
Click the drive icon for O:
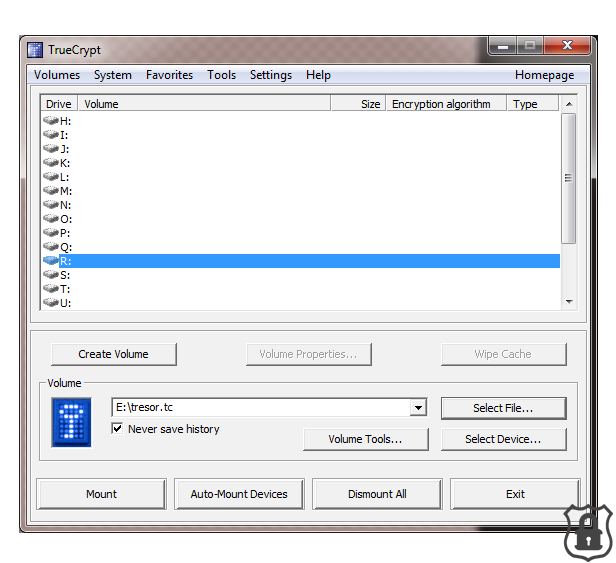(51, 218)
